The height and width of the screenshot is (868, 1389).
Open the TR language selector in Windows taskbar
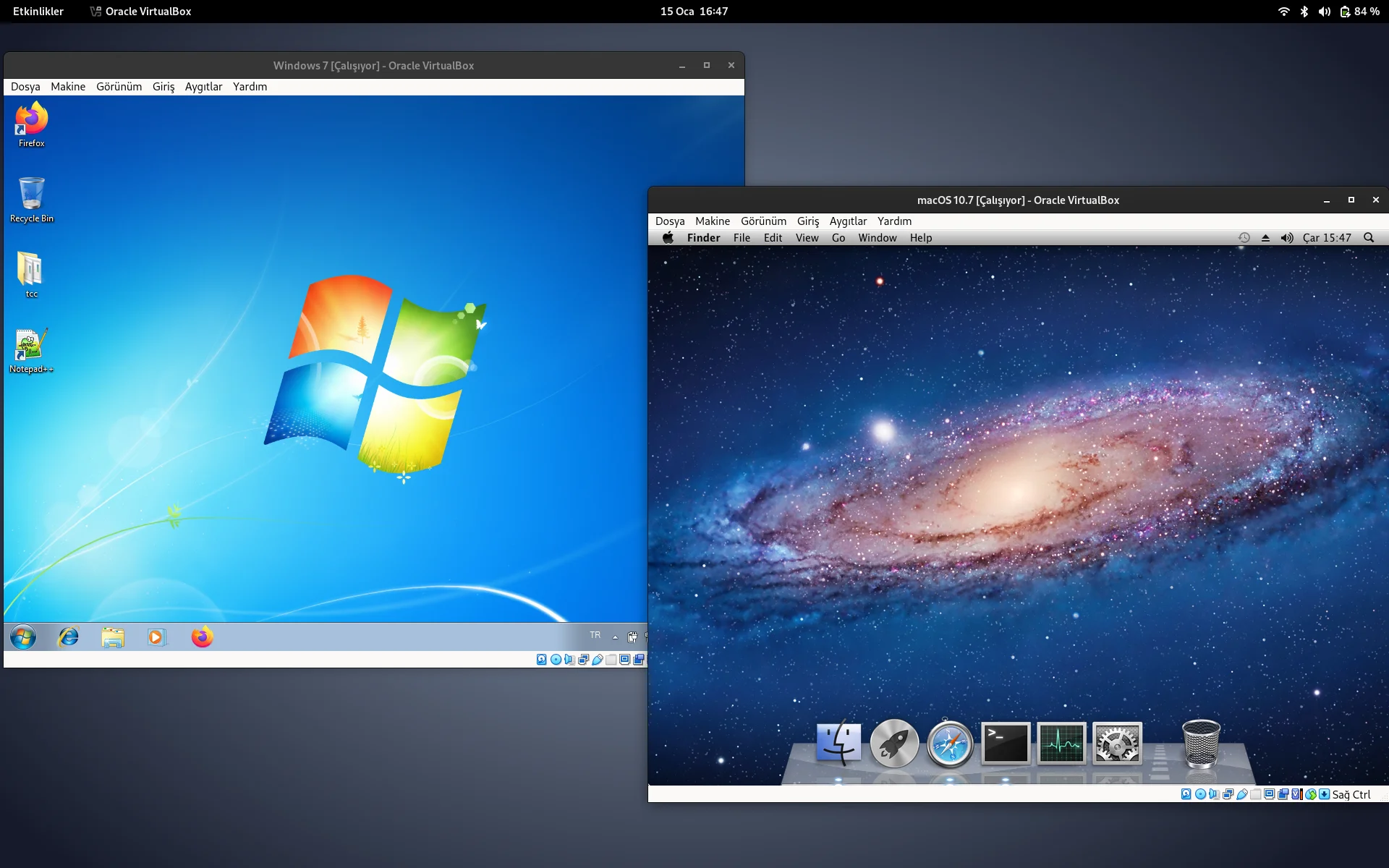tap(595, 635)
